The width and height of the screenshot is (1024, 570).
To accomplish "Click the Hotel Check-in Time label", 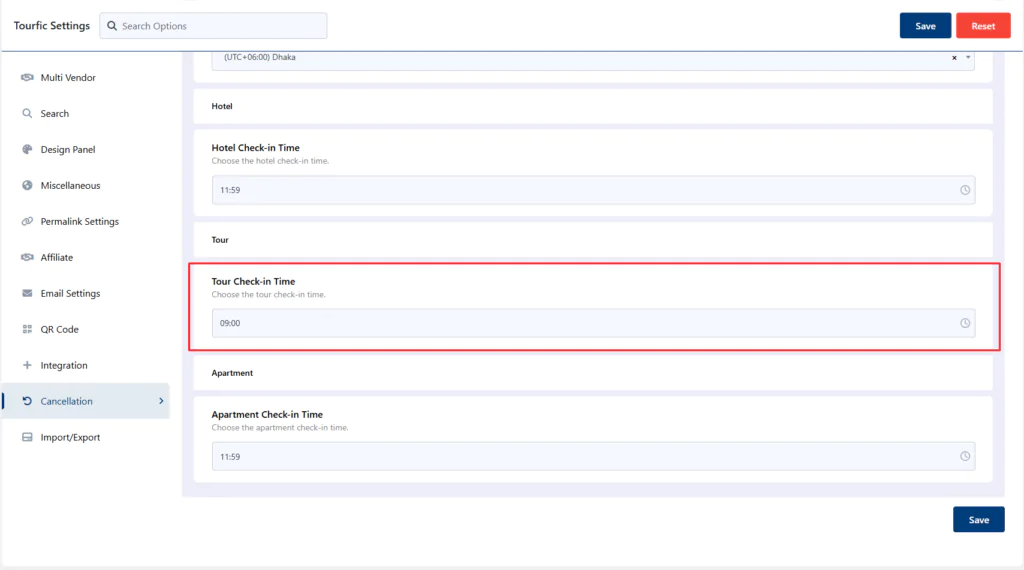I will click(x=255, y=148).
